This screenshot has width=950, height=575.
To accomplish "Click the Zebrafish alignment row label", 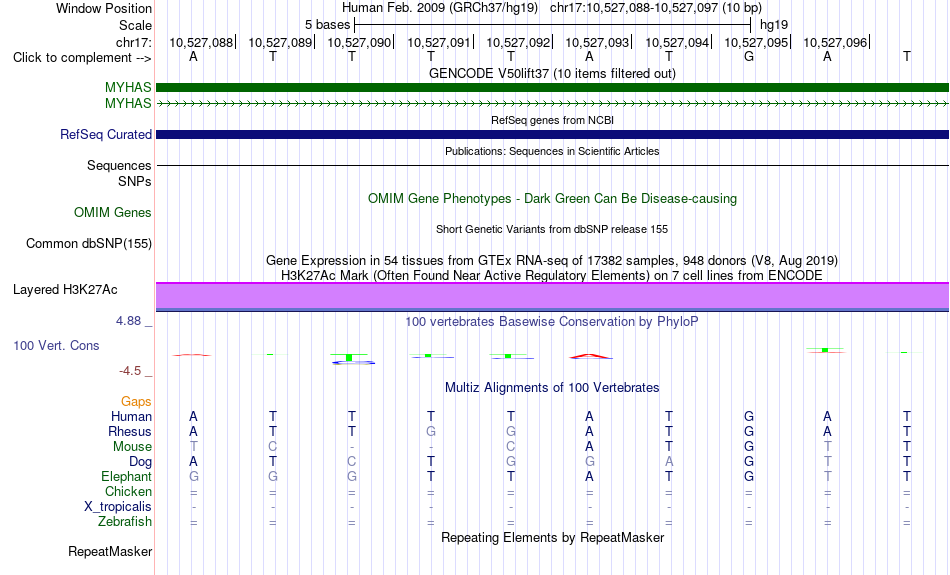I will (125, 522).
